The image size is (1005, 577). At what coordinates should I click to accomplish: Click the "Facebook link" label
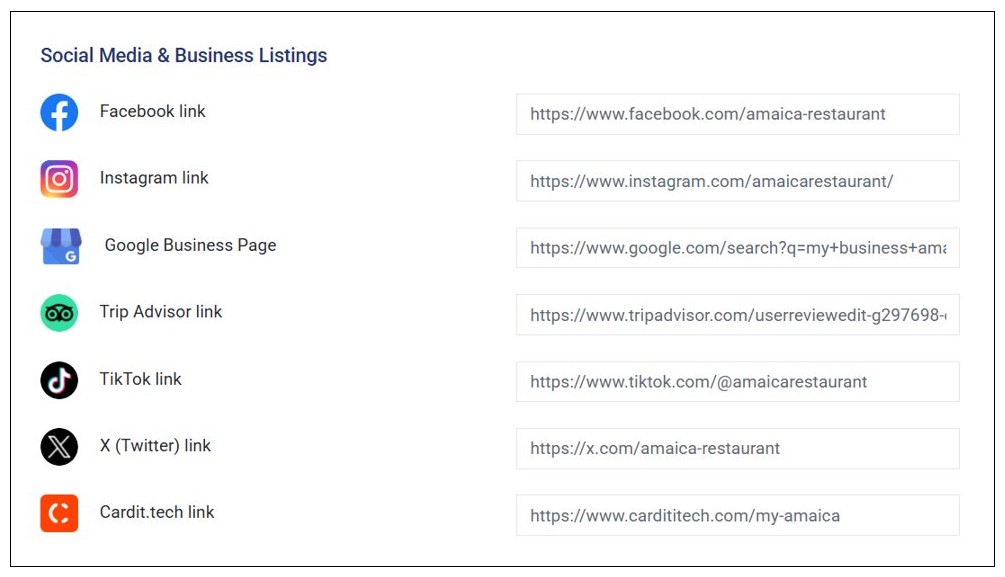point(152,111)
